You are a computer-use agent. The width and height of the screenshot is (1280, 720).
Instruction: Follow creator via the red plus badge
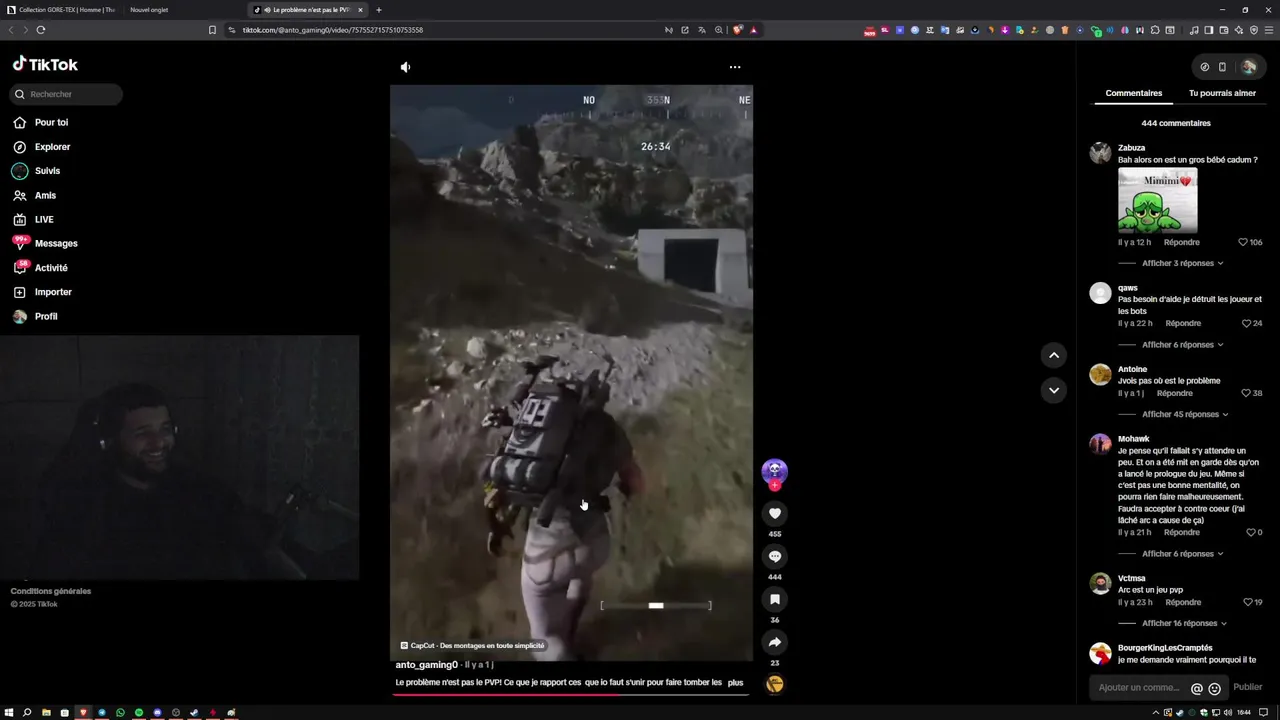774,485
